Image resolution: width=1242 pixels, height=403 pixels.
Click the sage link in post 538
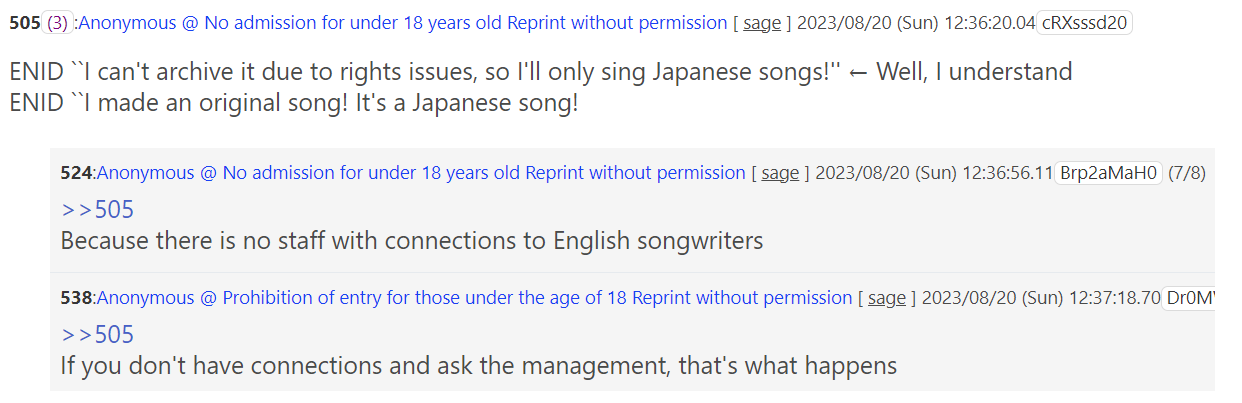point(887,298)
